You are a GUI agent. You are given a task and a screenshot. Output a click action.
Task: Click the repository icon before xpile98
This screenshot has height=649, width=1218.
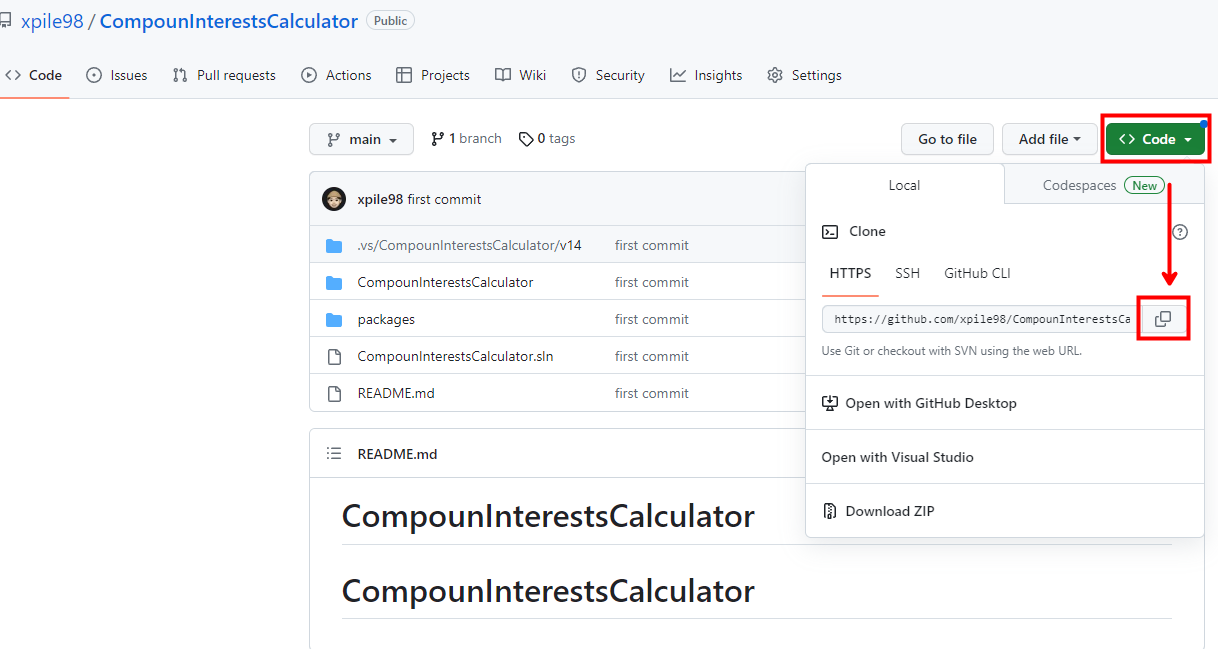coord(5,21)
